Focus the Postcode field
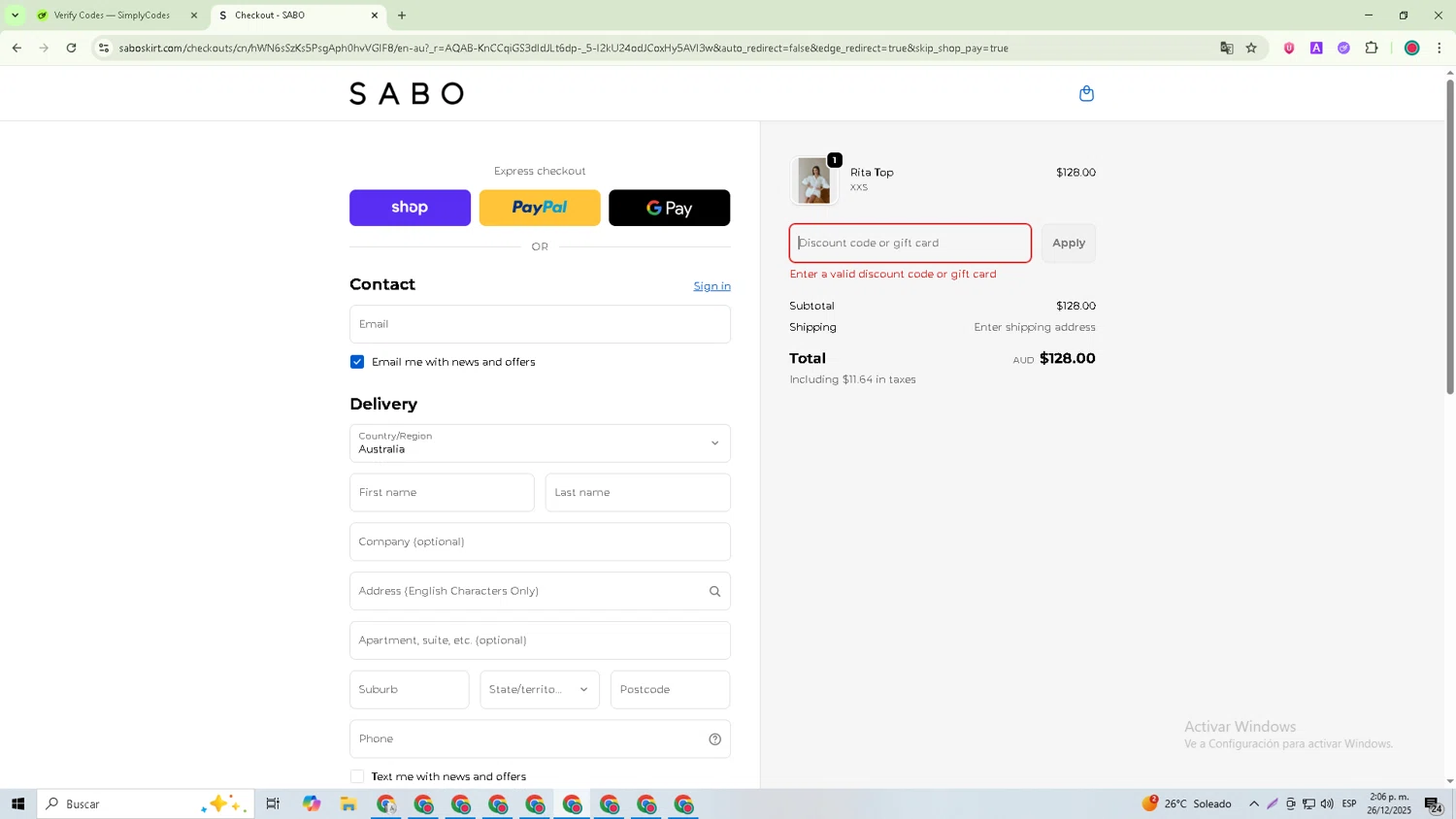 pos(671,690)
